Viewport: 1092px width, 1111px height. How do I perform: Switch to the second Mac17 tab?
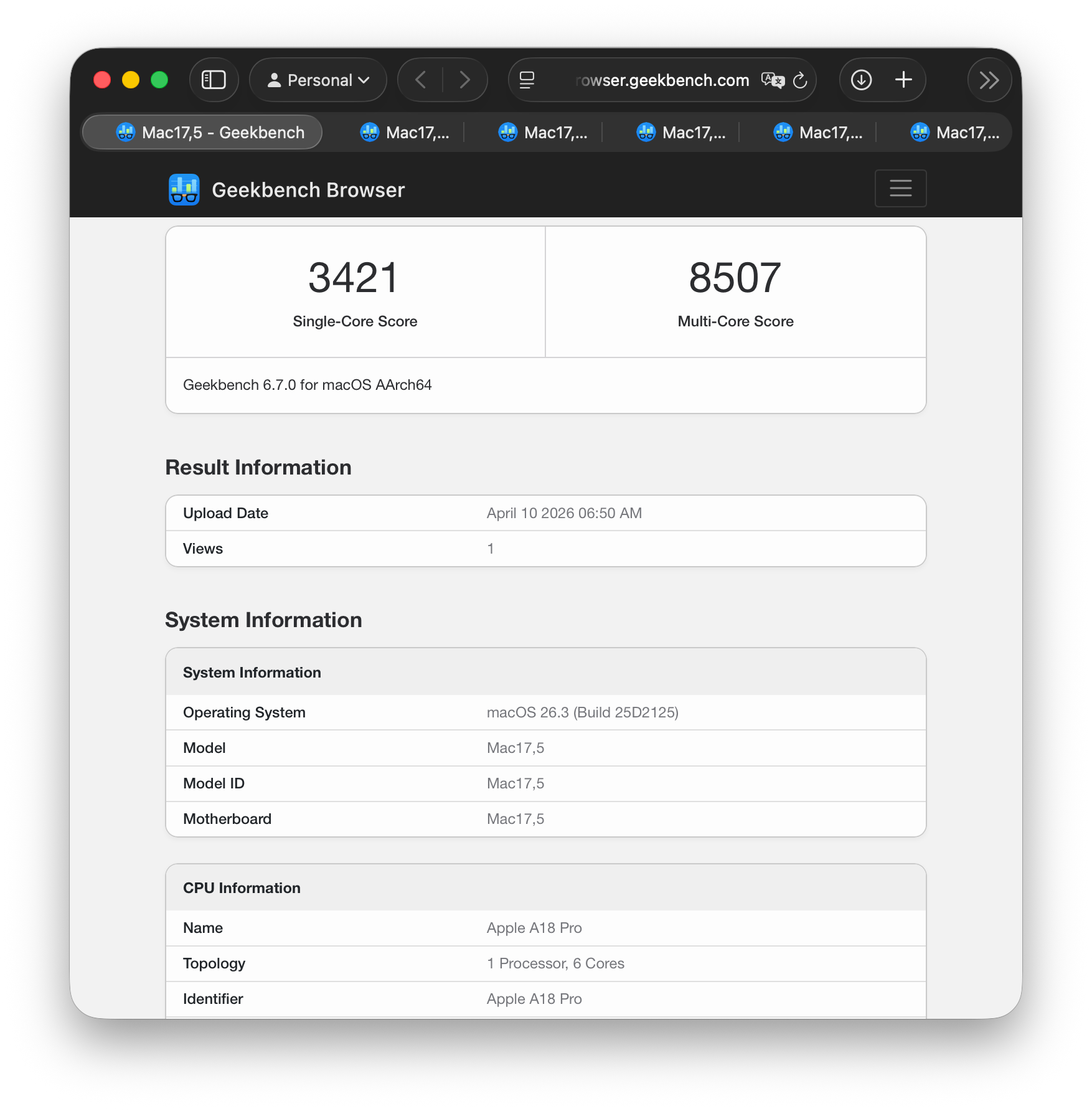click(x=405, y=132)
